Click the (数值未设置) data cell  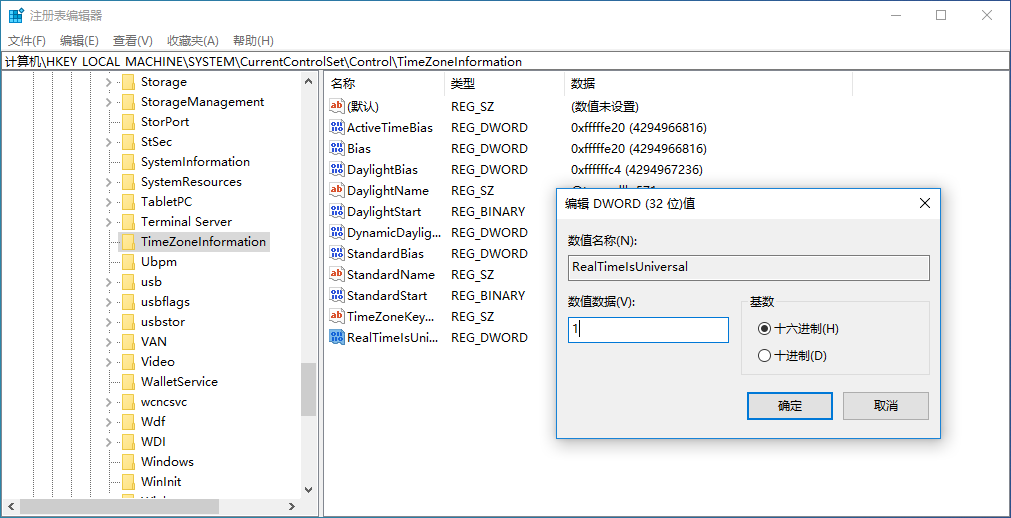[605, 106]
